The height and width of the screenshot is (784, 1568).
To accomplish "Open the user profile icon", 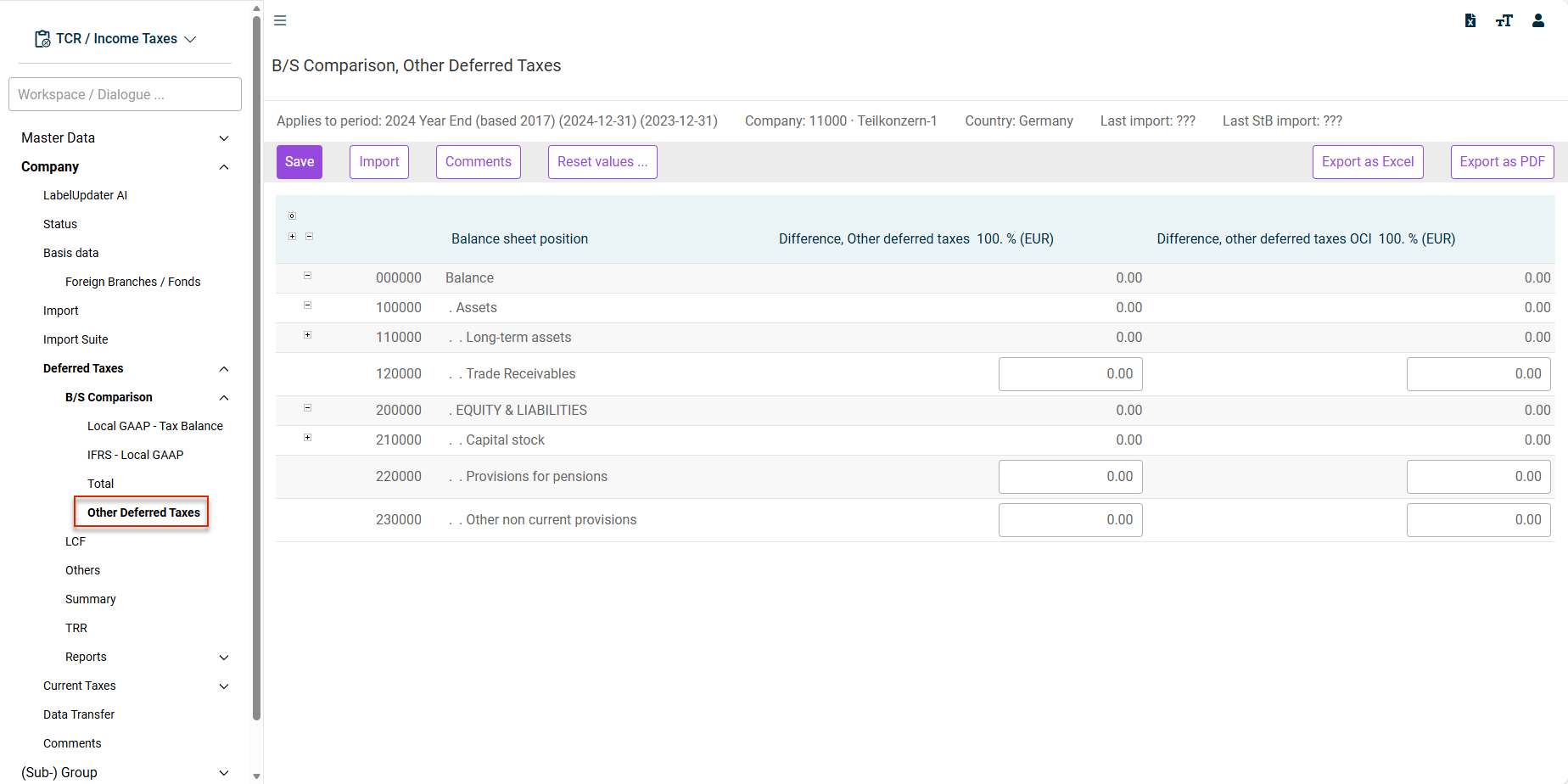I will [1538, 20].
